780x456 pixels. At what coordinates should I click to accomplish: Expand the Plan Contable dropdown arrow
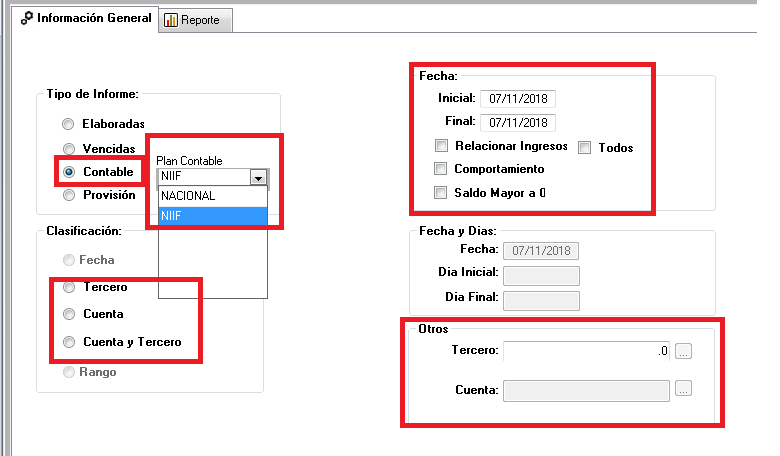coord(259,177)
